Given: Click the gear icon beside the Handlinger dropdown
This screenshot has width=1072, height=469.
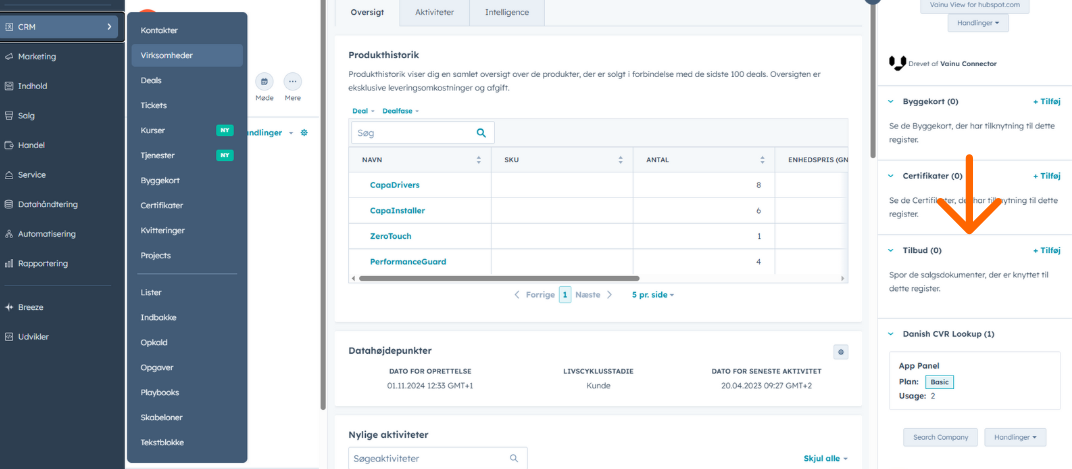Looking at the screenshot, I should click(304, 133).
